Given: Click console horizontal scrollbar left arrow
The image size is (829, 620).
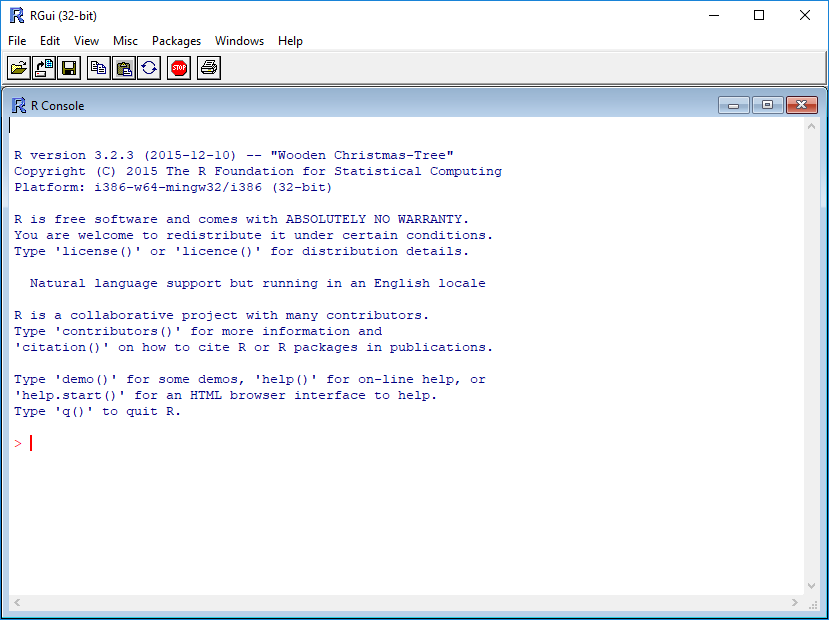Looking at the screenshot, I should (x=17, y=603).
